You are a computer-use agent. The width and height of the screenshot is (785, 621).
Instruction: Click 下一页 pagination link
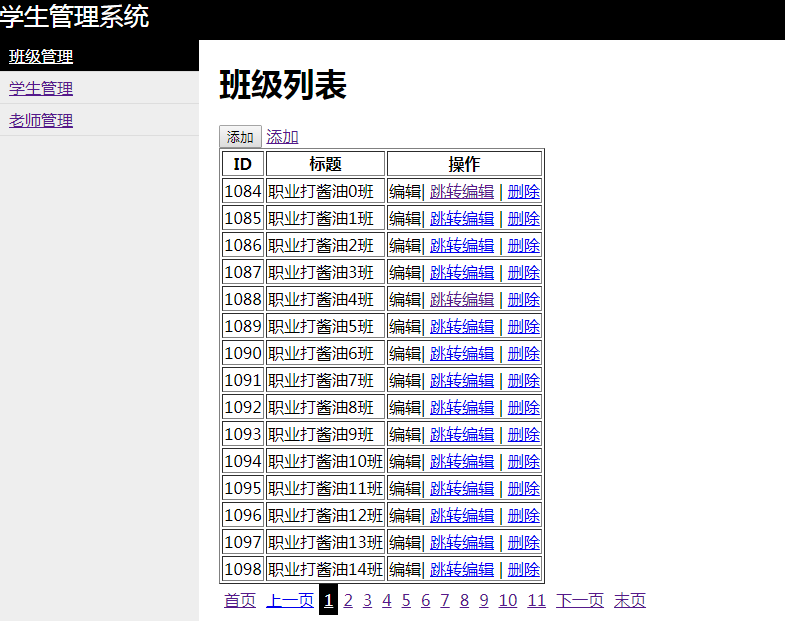coord(580,600)
